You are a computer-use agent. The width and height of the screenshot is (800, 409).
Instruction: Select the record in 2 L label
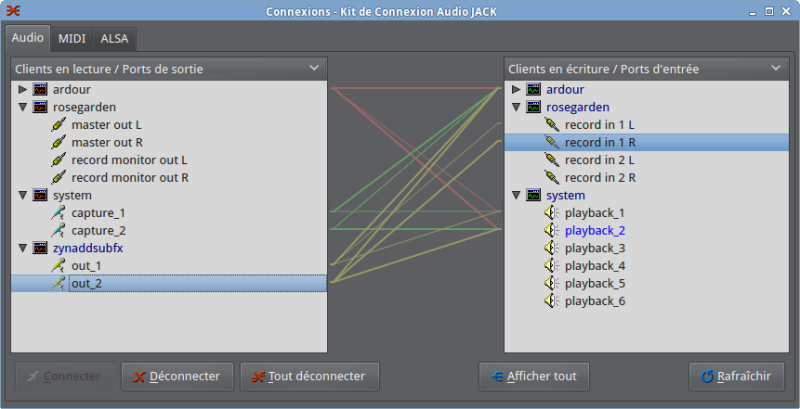tap(599, 160)
